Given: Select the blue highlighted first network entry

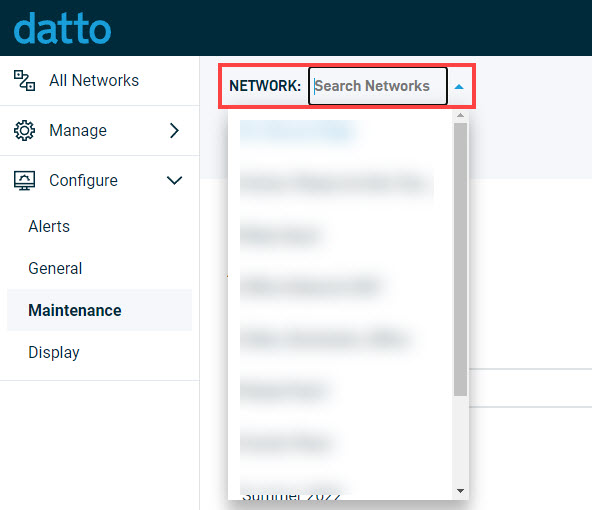Looking at the screenshot, I should [x=297, y=131].
